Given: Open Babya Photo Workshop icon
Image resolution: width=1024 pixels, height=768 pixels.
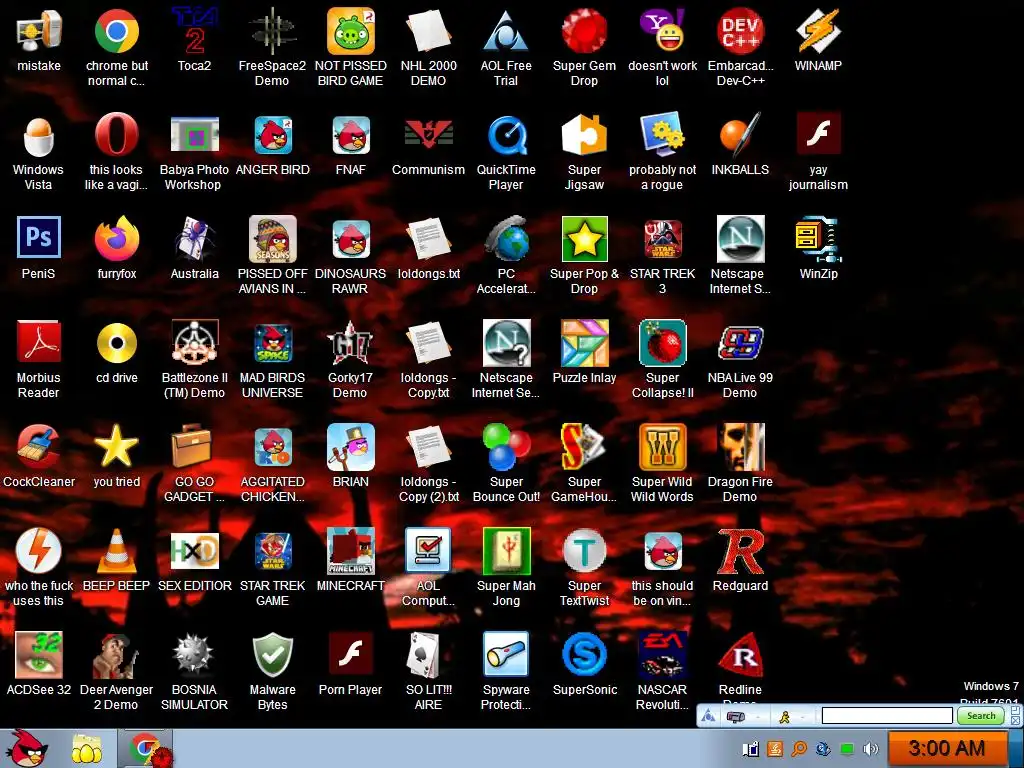Looking at the screenshot, I should (x=195, y=135).
